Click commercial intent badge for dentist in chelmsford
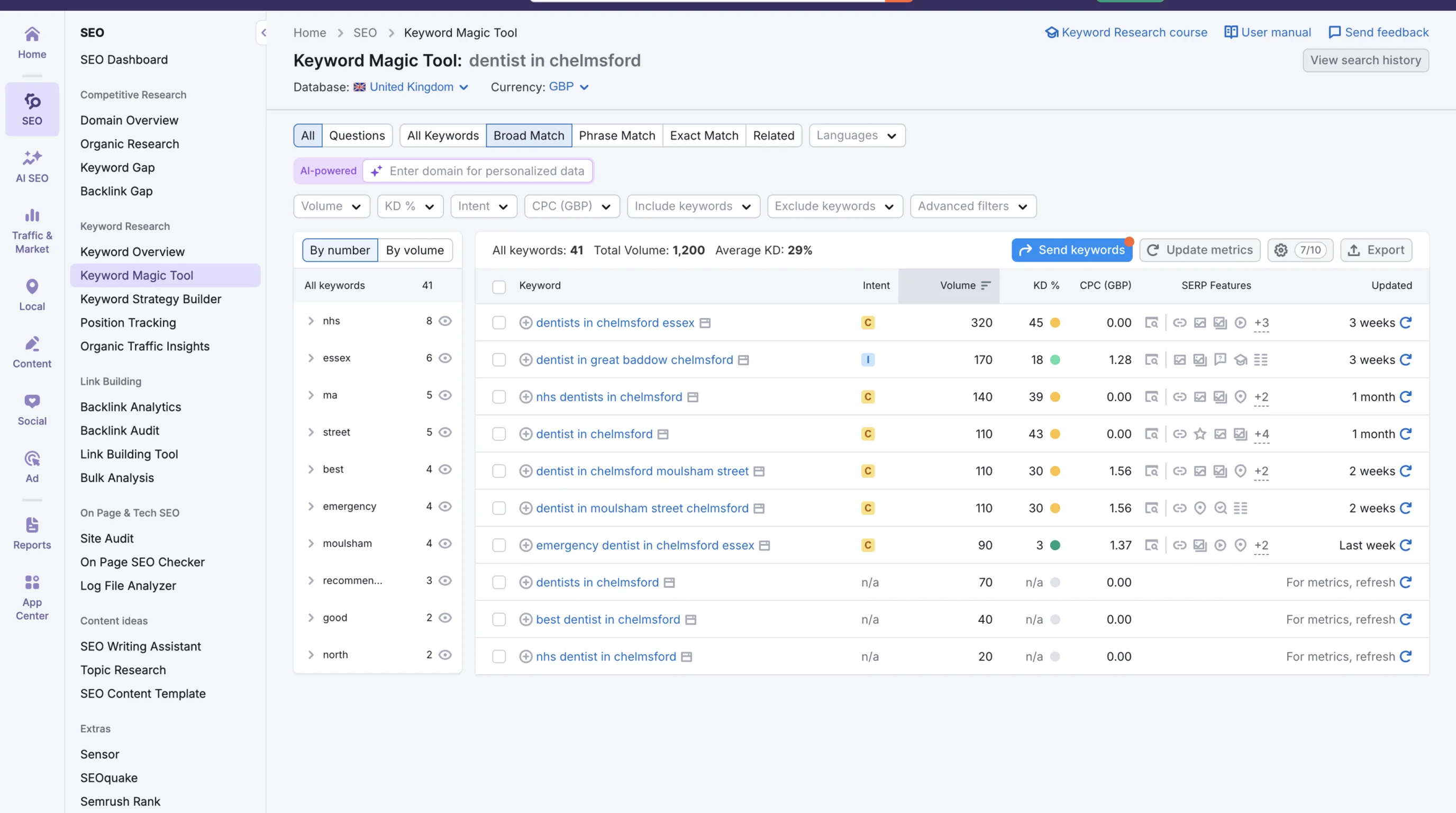Image resolution: width=1456 pixels, height=813 pixels. (868, 434)
